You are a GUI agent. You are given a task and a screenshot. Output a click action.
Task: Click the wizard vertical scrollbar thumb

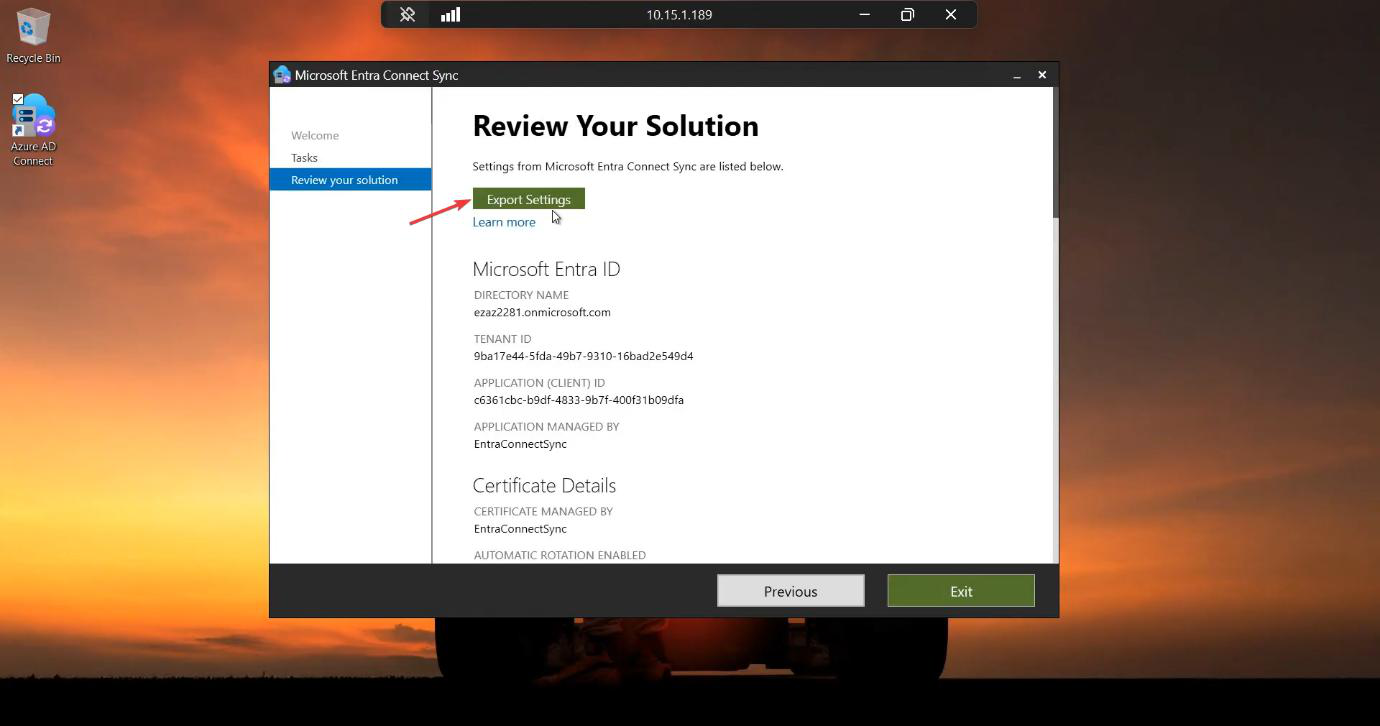pos(1056,152)
